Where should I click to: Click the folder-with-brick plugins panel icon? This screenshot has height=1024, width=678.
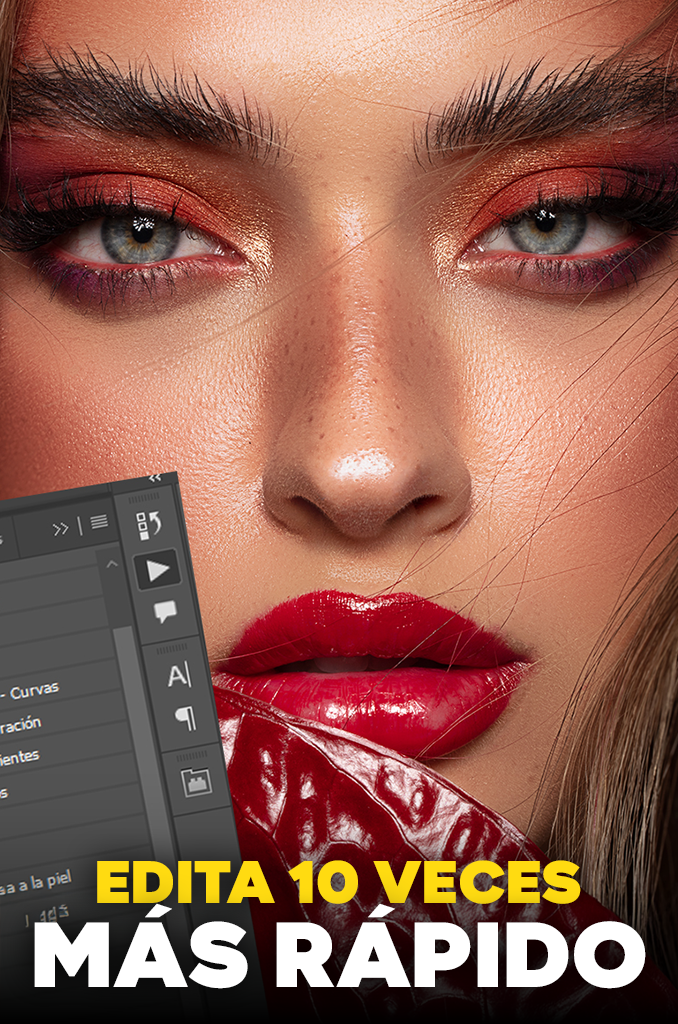(x=197, y=782)
